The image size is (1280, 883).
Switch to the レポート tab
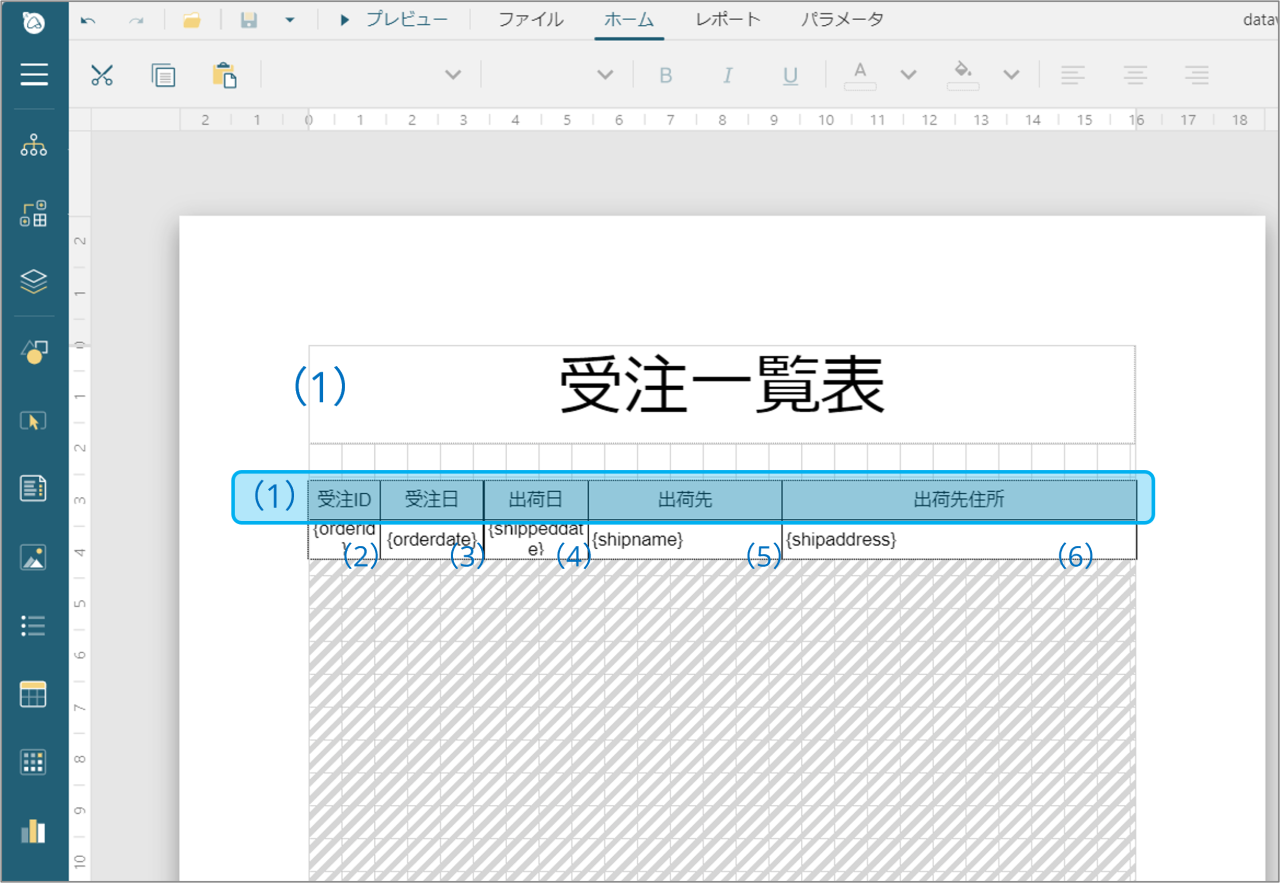pos(728,20)
